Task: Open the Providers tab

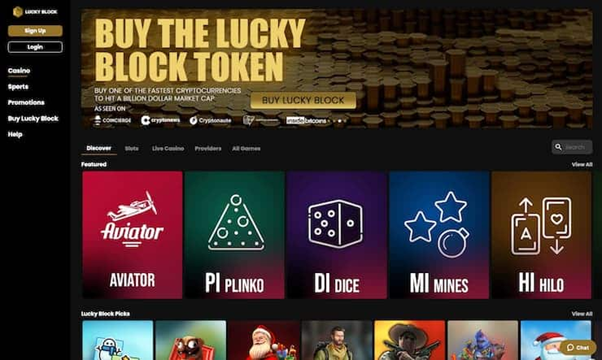Action: point(208,149)
